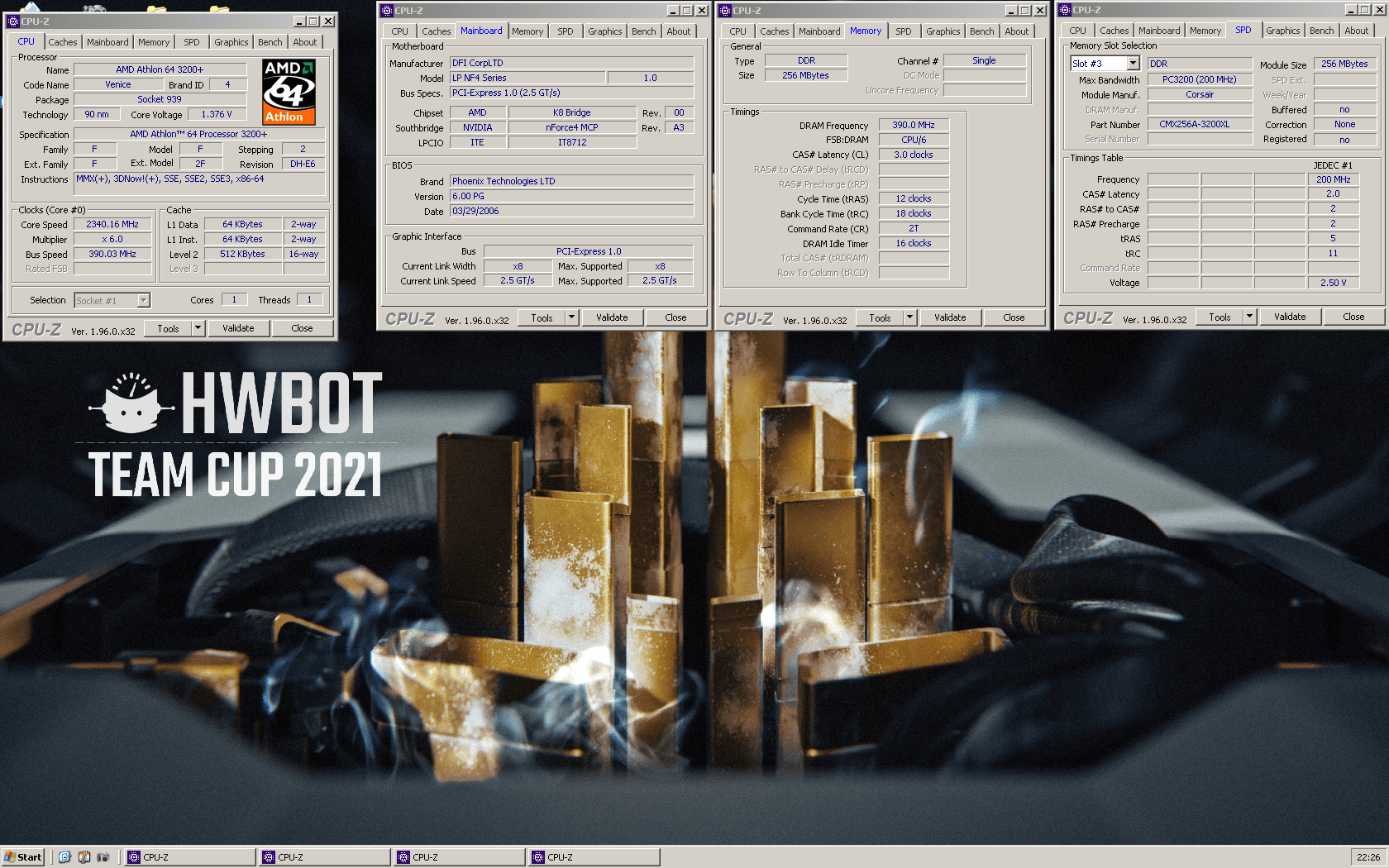Viewport: 1389px width, 868px height.
Task: Click the Model field LP NF4 Series
Action: pos(527,78)
